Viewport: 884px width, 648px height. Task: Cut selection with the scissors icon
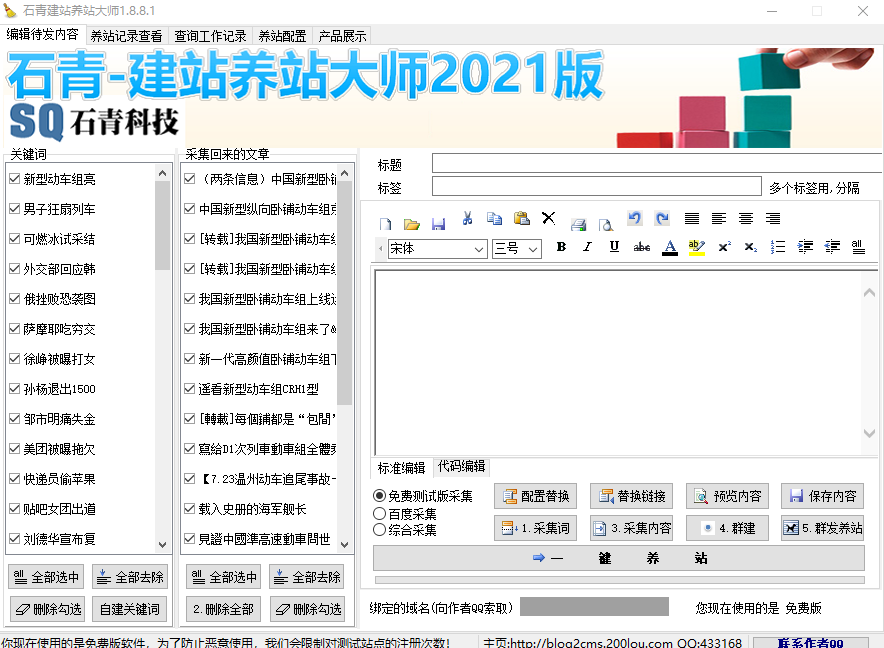[x=467, y=218]
